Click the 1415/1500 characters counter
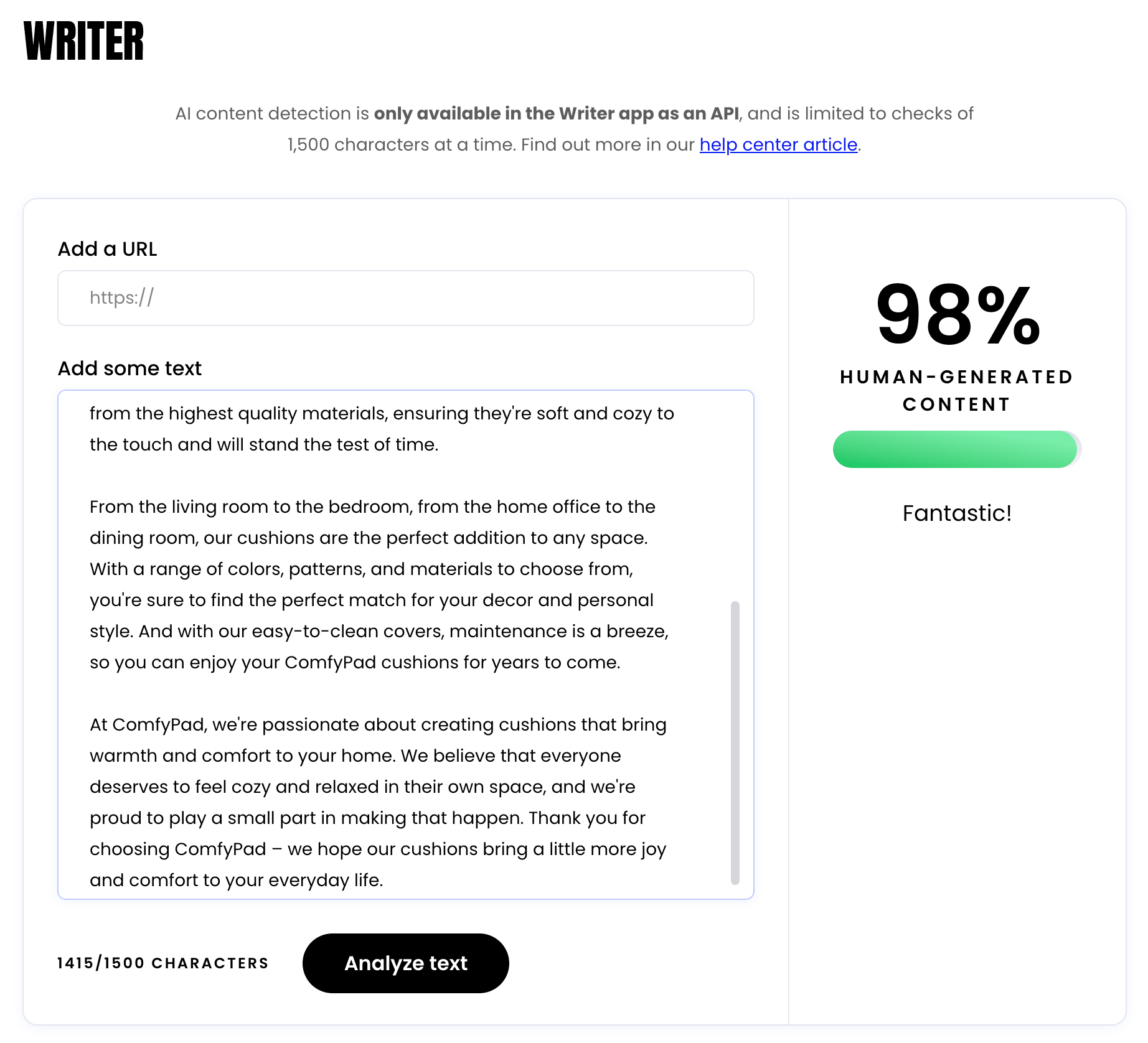This screenshot has width=1148, height=1043. point(162,963)
